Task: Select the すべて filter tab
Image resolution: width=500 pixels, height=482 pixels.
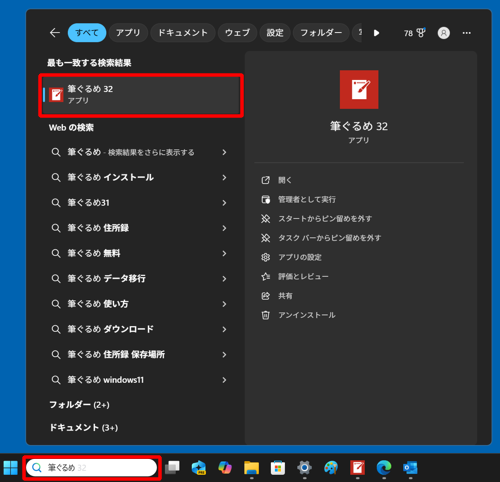Action: point(87,33)
